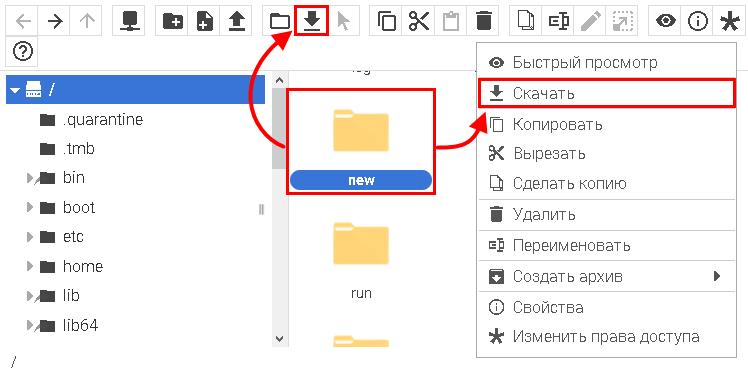Click the resize image toolbar icon
Screen dimensions: 748x370
tap(622, 21)
